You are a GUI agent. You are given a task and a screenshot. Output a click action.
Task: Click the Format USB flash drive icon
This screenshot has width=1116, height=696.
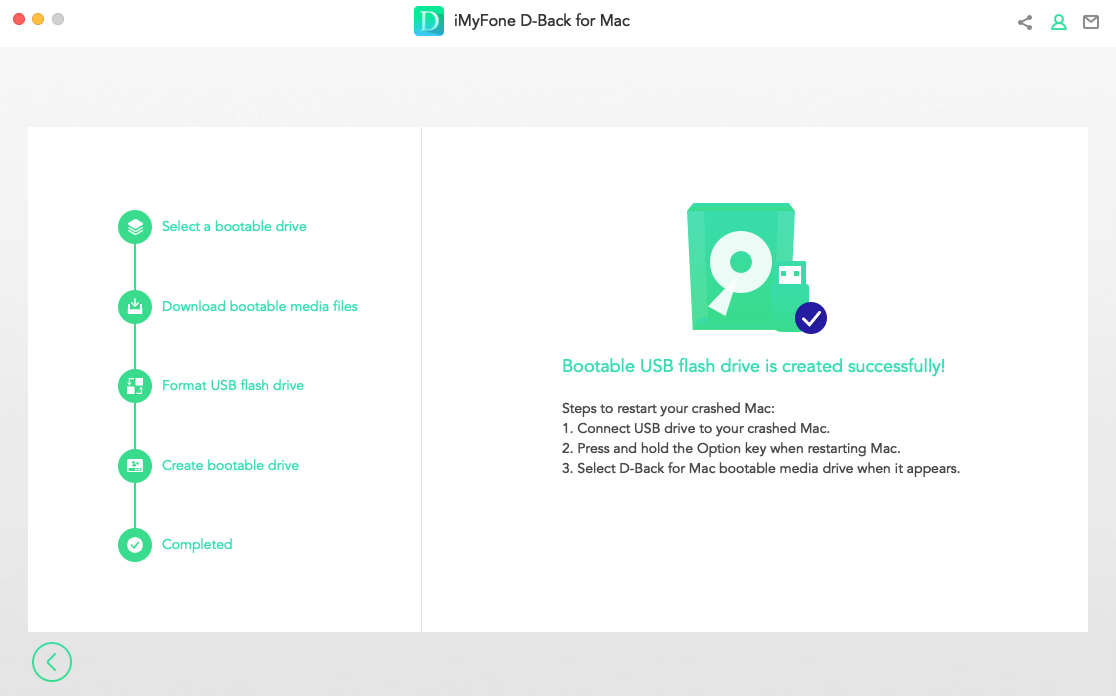[x=135, y=386]
